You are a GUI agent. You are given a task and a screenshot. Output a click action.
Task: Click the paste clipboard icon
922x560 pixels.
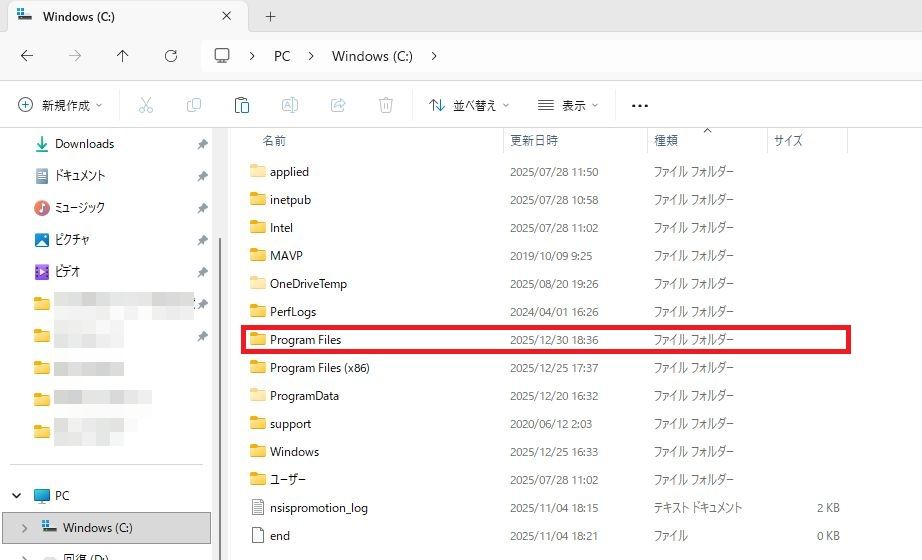pyautogui.click(x=241, y=105)
